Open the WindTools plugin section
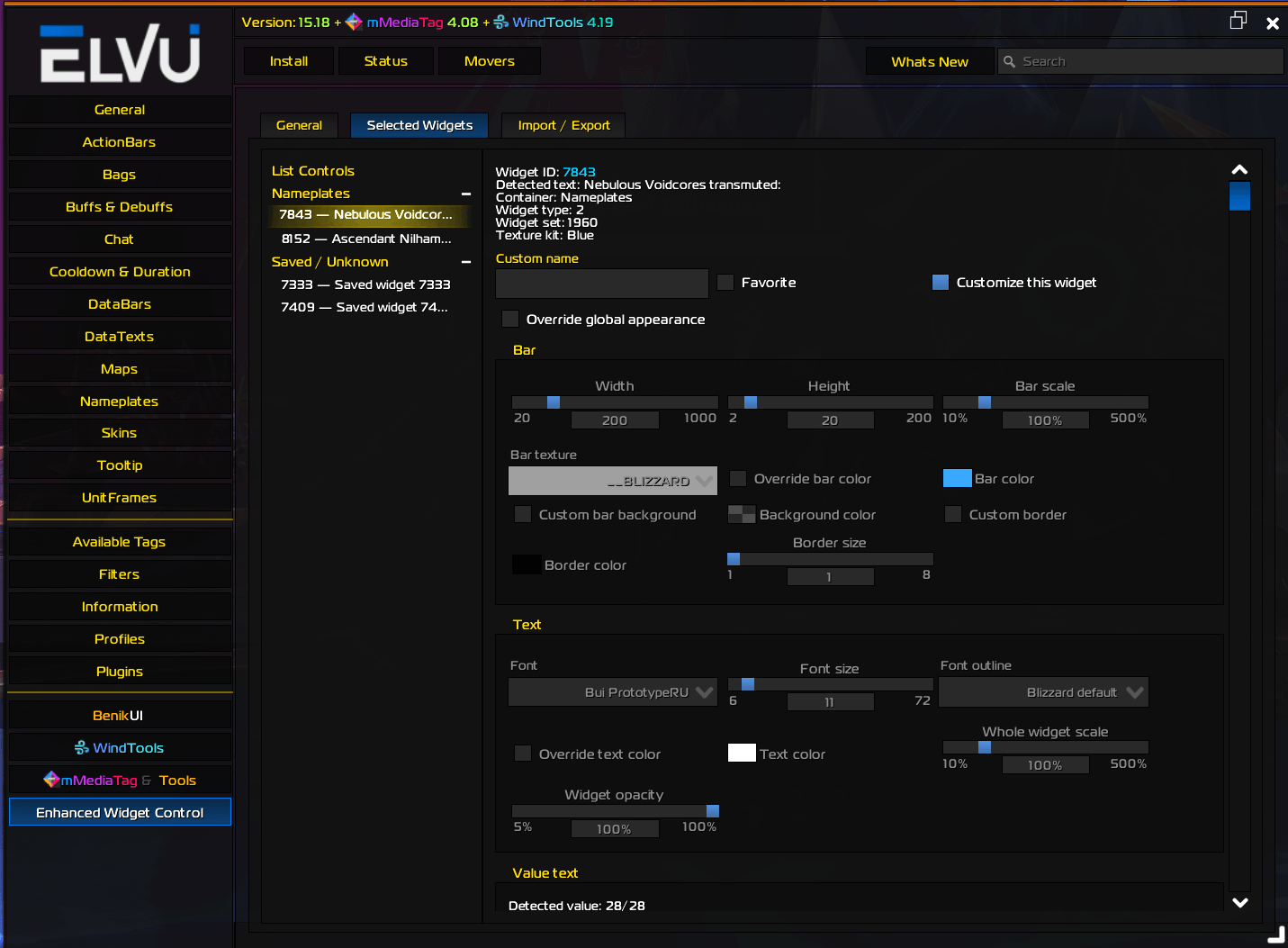Image resolution: width=1288 pixels, height=948 pixels. pos(120,748)
